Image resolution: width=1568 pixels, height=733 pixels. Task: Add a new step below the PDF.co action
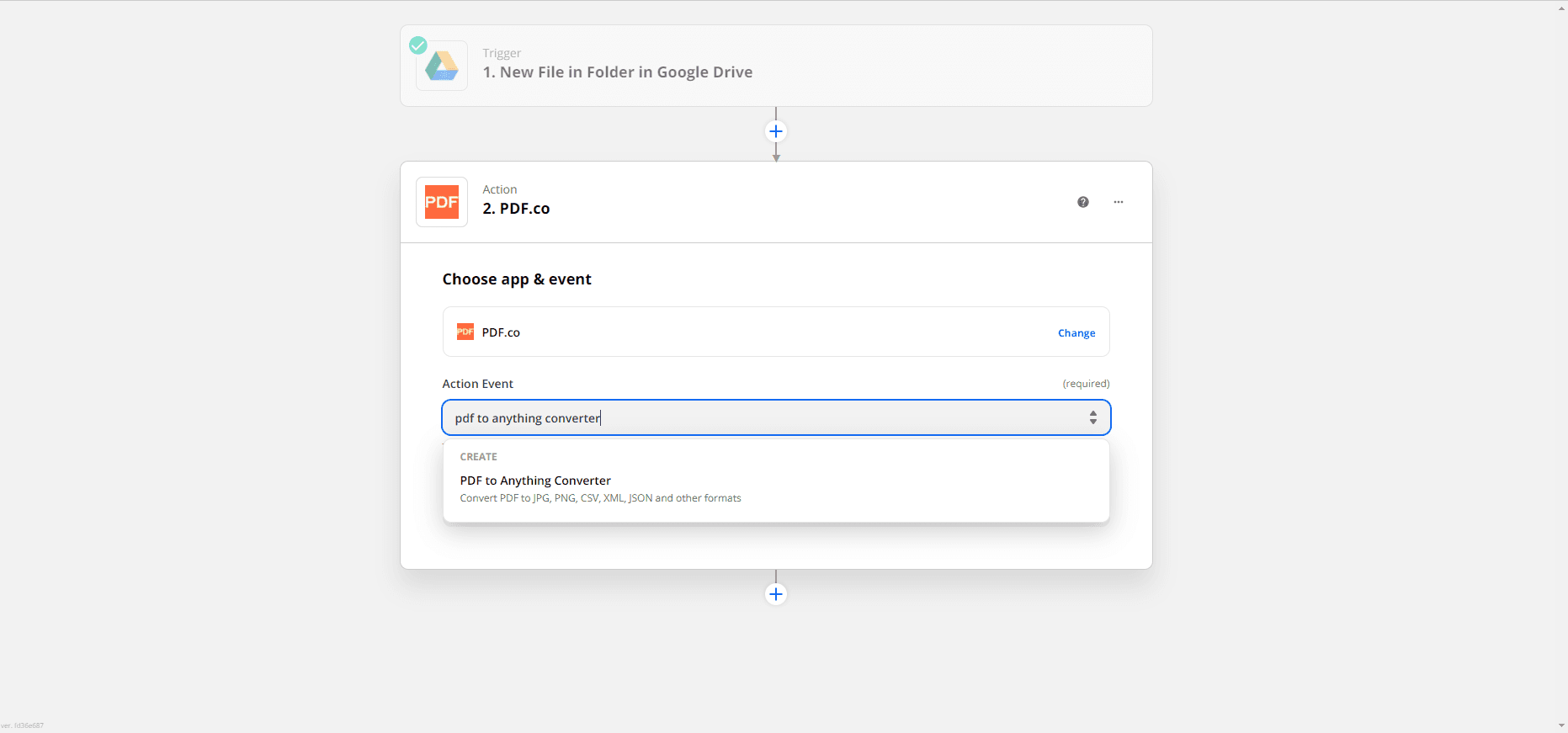[x=775, y=594]
